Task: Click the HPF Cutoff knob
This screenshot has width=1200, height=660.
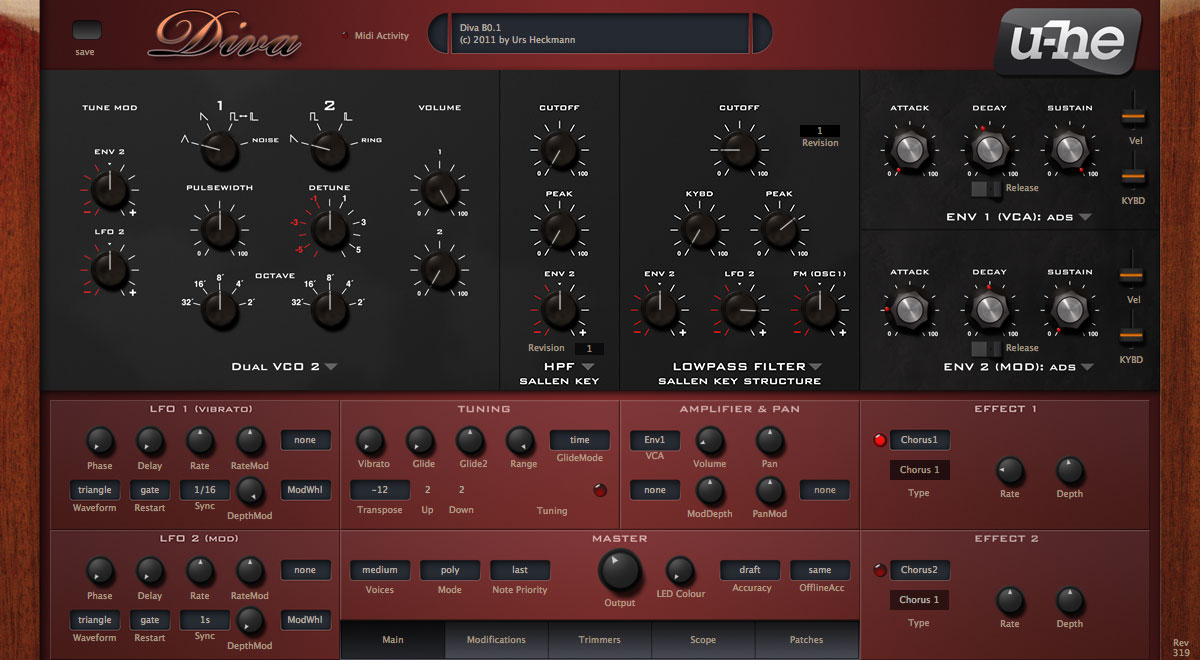Action: pos(559,149)
